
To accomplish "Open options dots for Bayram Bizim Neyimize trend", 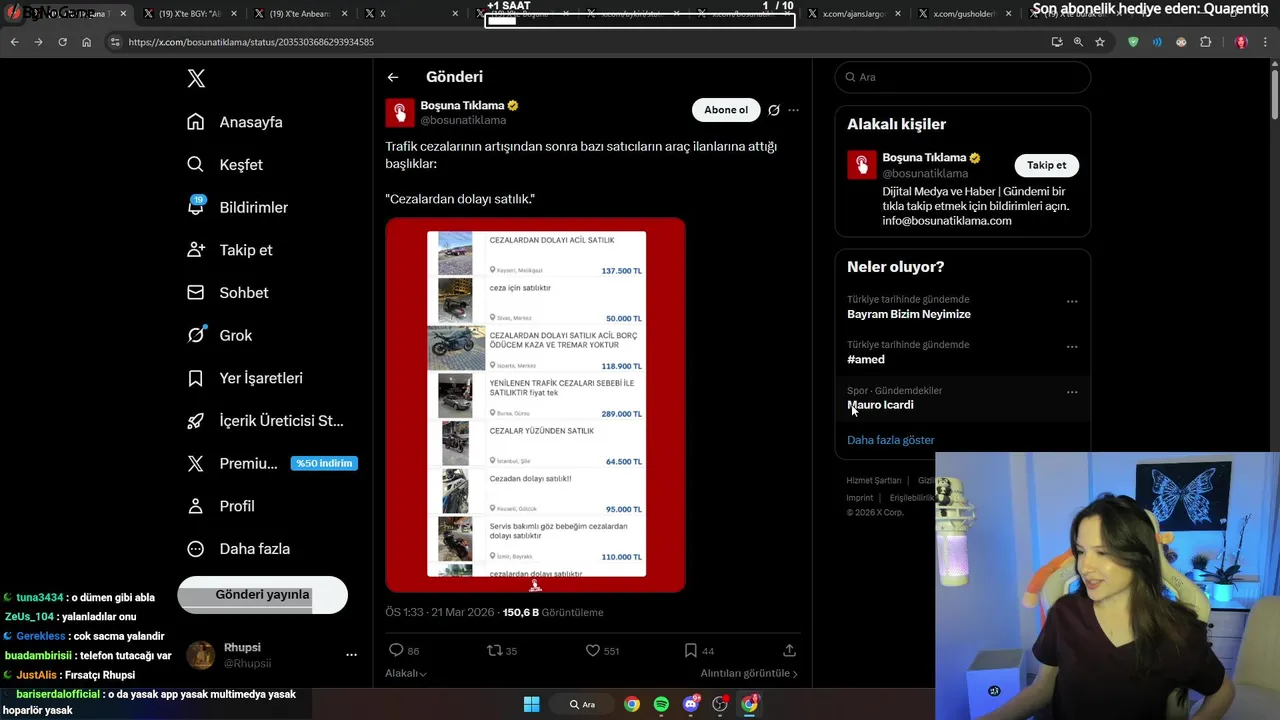I will [x=1072, y=301].
